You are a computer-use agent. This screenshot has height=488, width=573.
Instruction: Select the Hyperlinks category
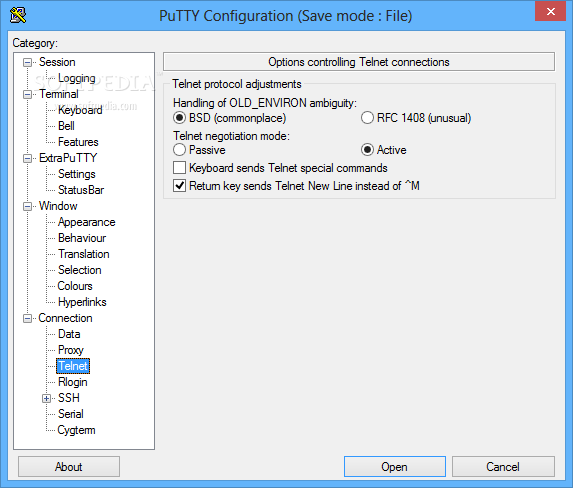(x=82, y=302)
